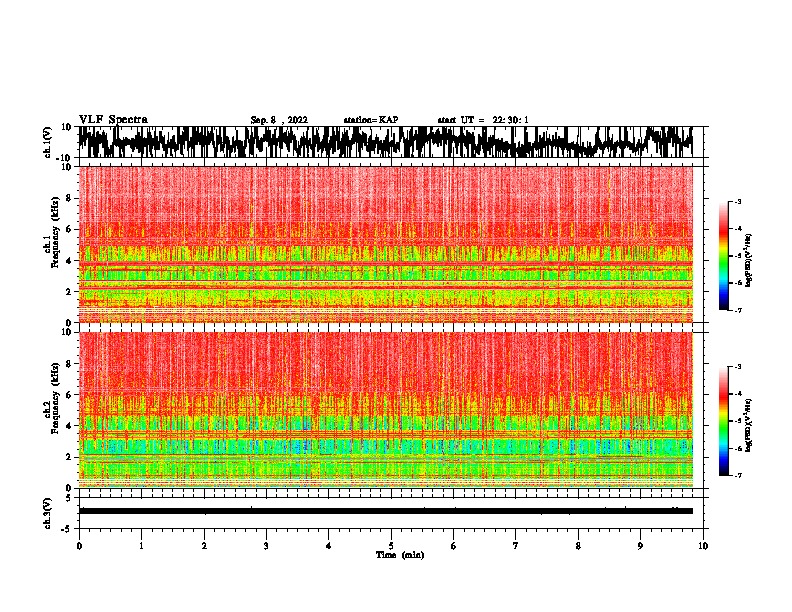The width and height of the screenshot is (792, 612).
Task: Click the "3" tick on time axis
Action: [x=266, y=546]
